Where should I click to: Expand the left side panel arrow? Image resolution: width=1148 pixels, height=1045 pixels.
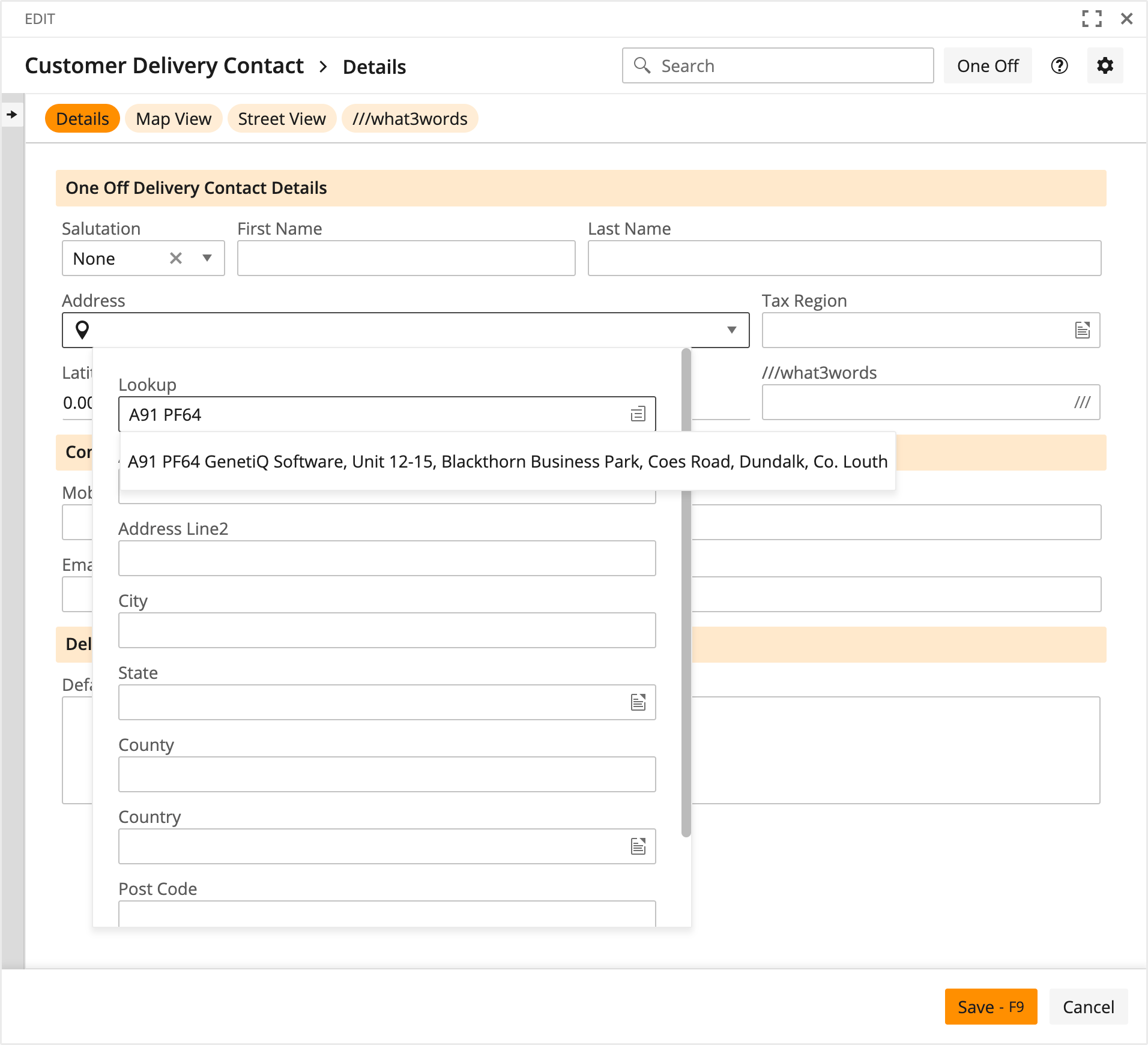12,114
